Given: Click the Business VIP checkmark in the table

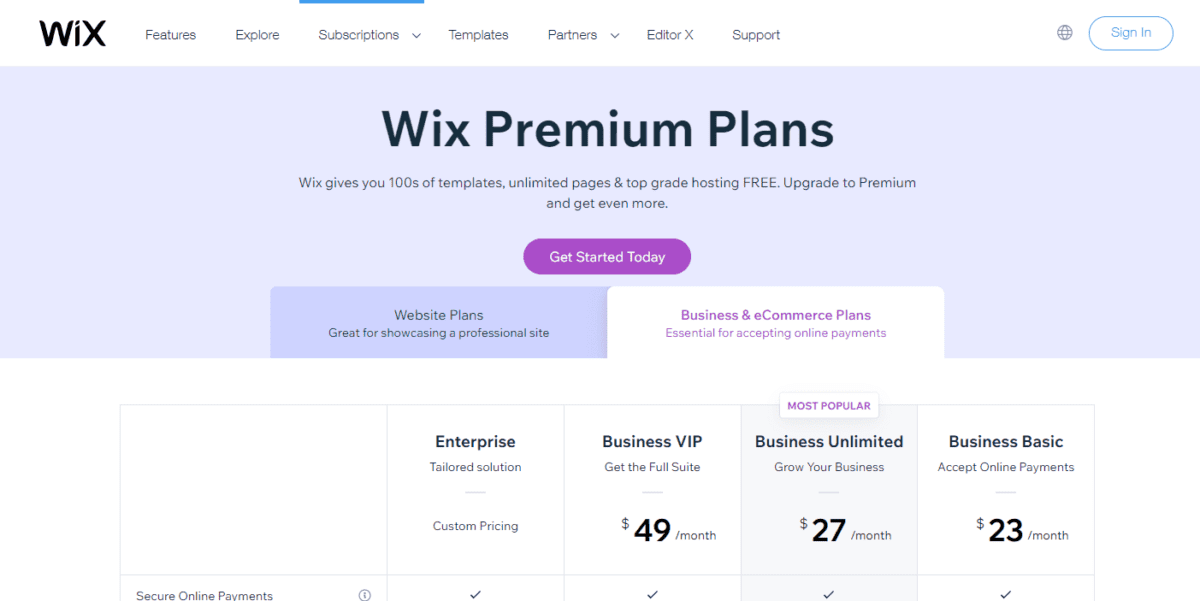Looking at the screenshot, I should [x=652, y=594].
